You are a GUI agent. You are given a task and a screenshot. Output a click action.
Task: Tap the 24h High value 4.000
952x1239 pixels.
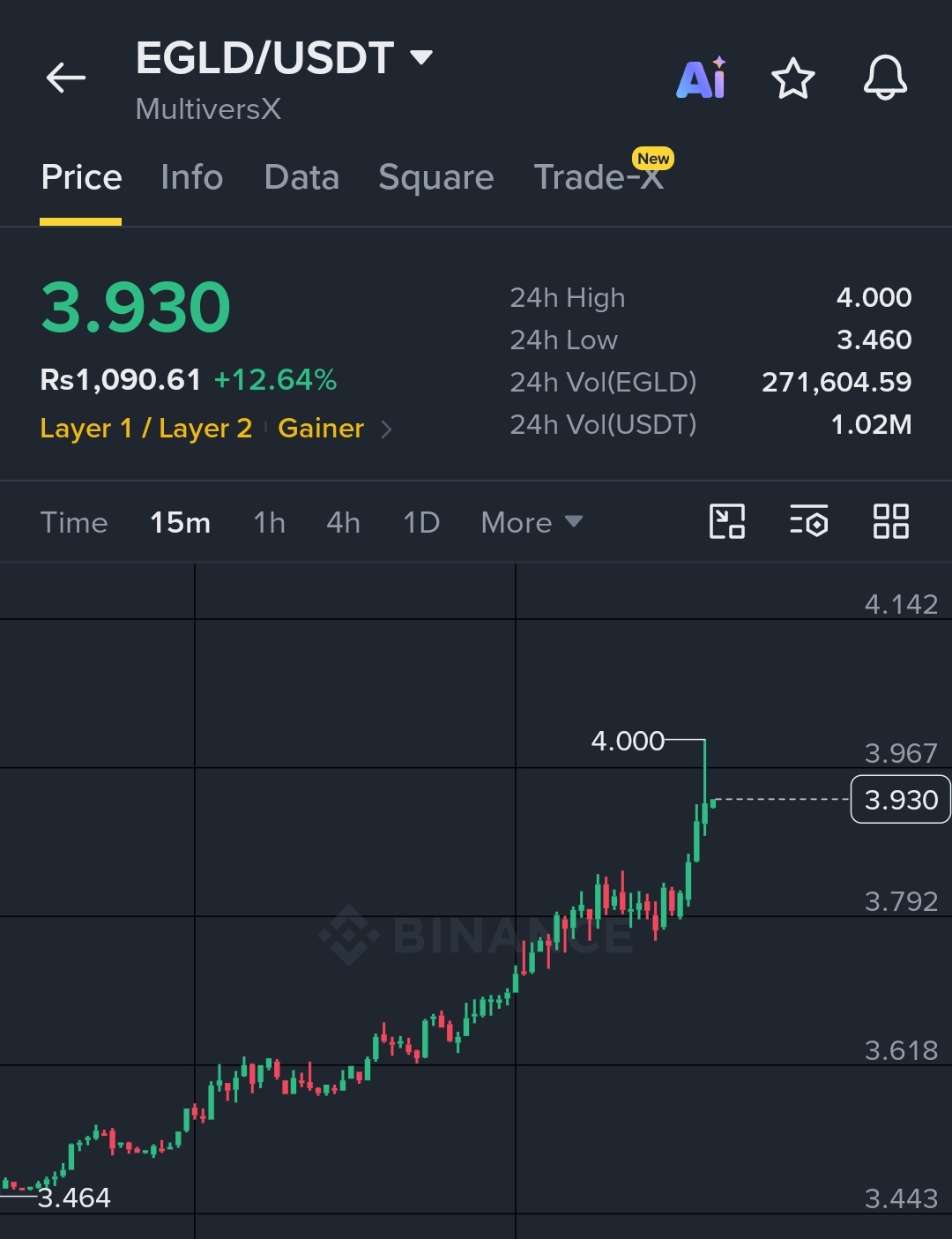tap(874, 297)
